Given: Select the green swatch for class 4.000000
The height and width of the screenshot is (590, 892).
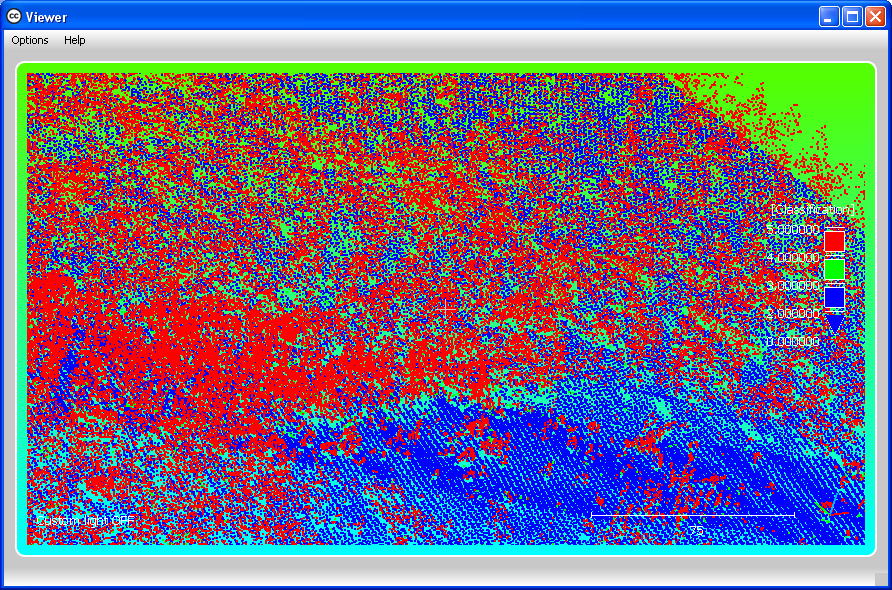Looking at the screenshot, I should [x=834, y=268].
